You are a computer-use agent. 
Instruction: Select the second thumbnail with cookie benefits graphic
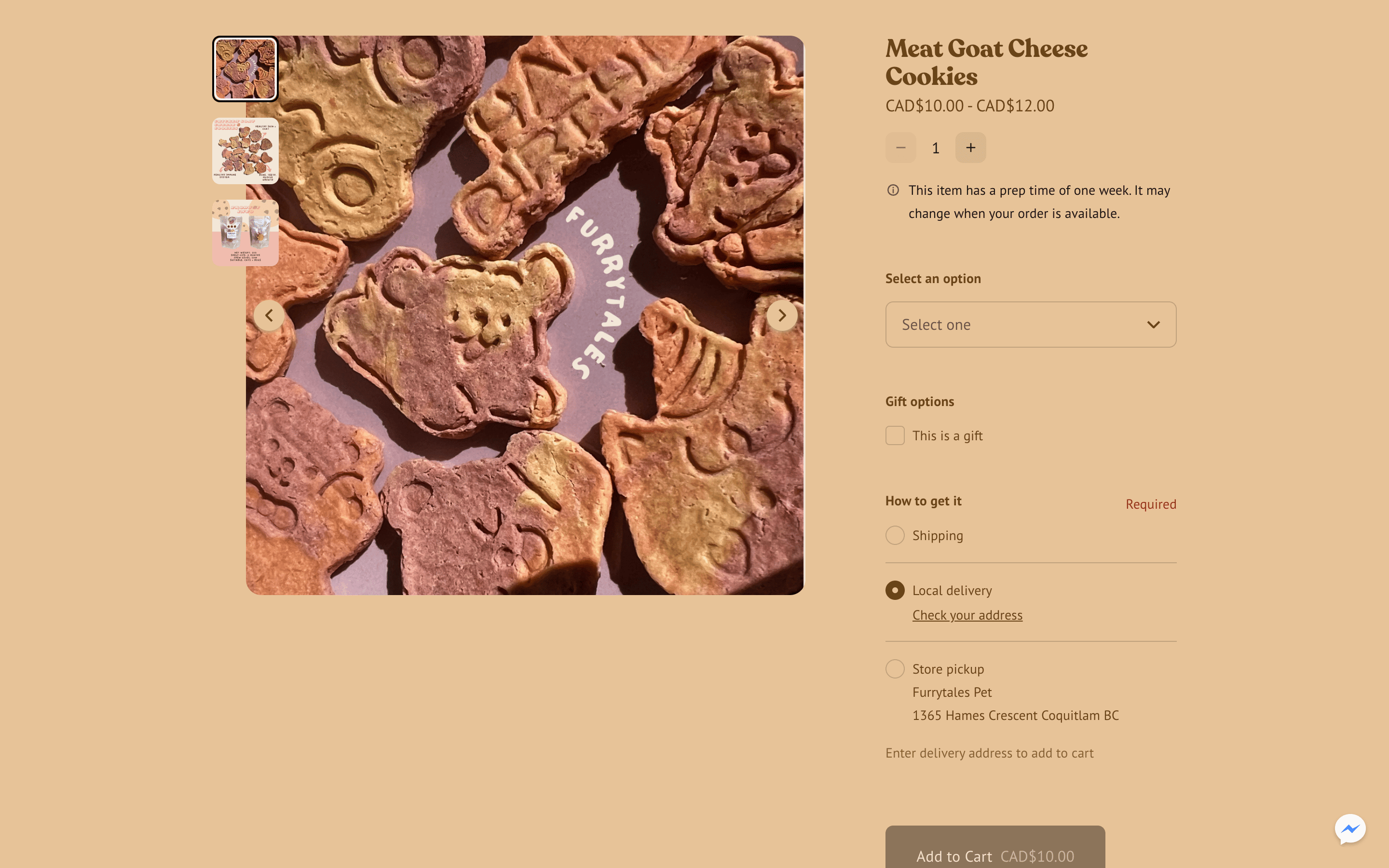pos(245,151)
